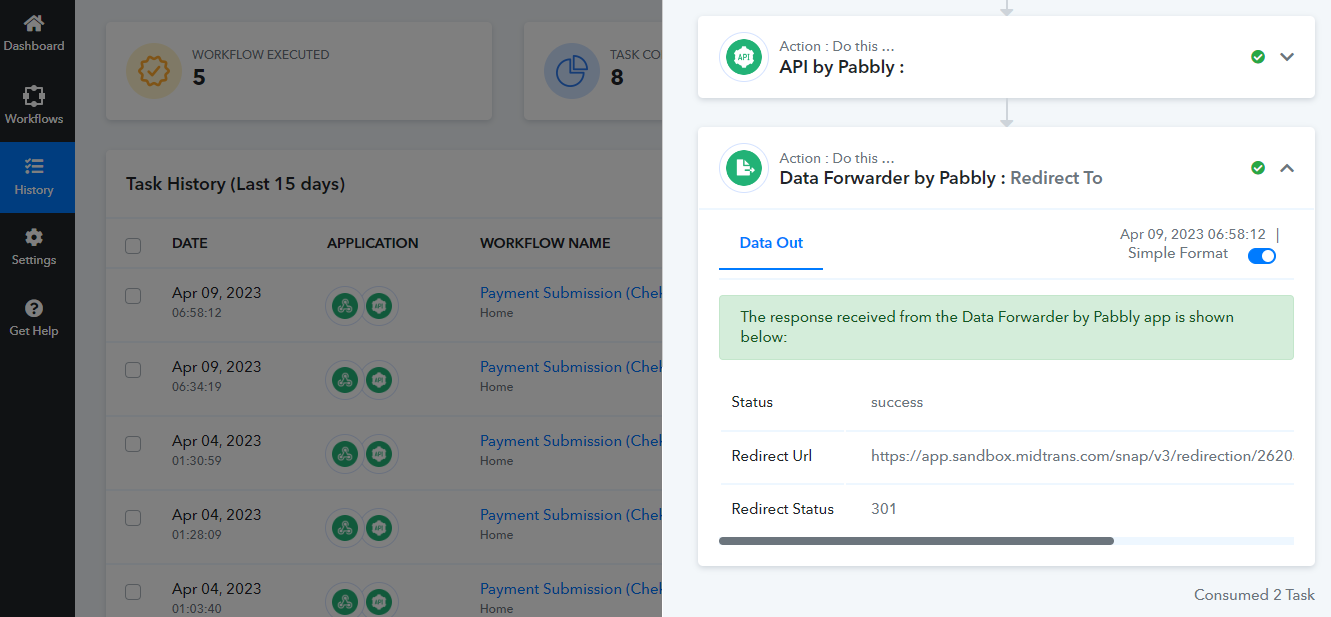Check the select-all checkbox beside DATE
Viewport: 1331px width, 617px height.
tap(133, 245)
